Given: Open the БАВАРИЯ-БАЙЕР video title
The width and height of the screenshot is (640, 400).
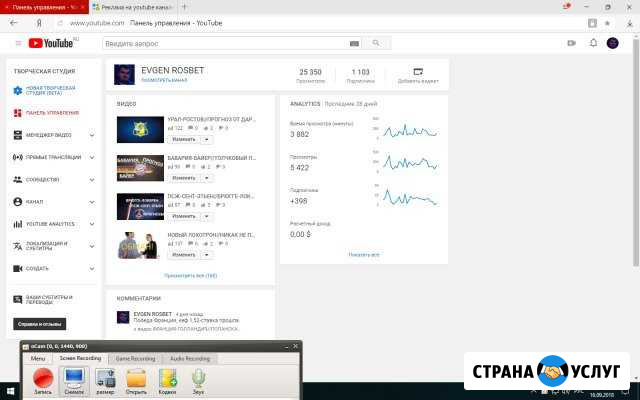Looking at the screenshot, I should [211, 158].
